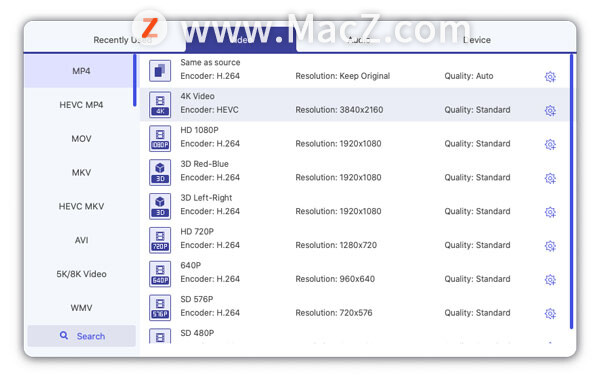
Task: Choose the 3D Left-Right preset title
Action: 206,197
